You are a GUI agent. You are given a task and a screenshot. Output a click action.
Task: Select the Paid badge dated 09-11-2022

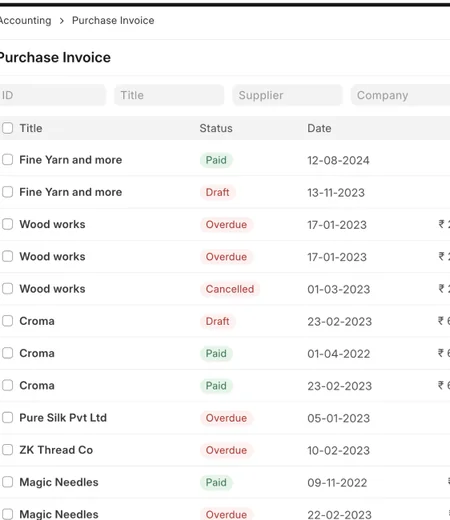pos(216,482)
